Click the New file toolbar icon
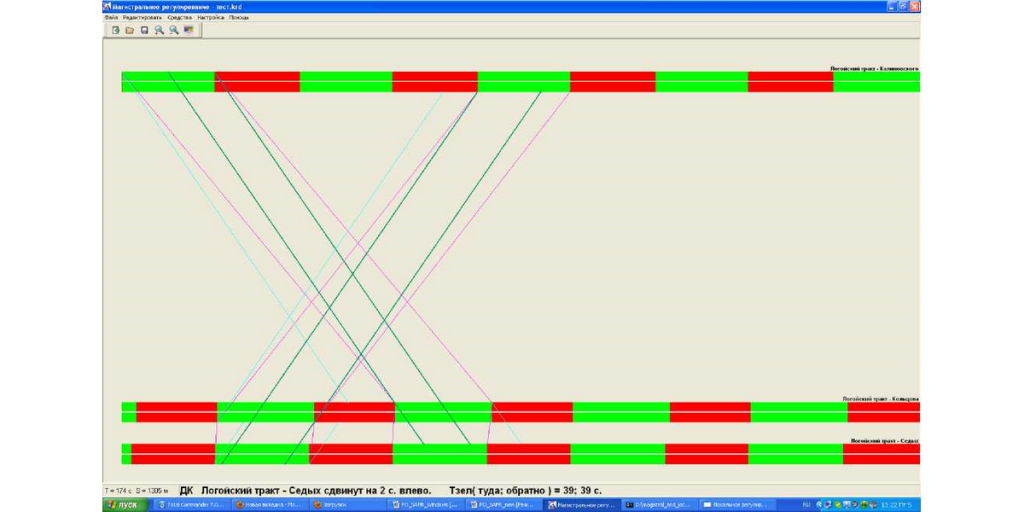Image resolution: width=1024 pixels, height=512 pixels. pos(116,30)
